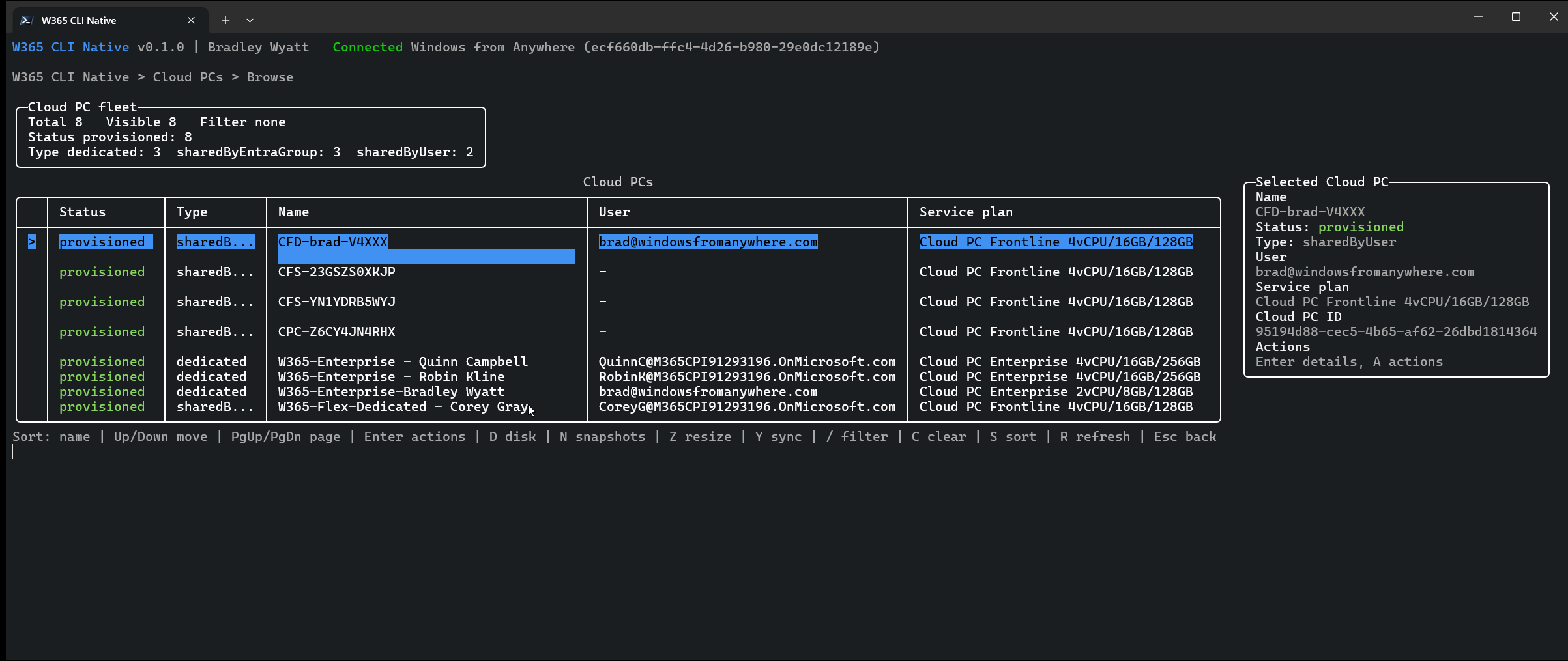The height and width of the screenshot is (661, 1568).
Task: Click 'C clear' footer hint
Action: [938, 437]
